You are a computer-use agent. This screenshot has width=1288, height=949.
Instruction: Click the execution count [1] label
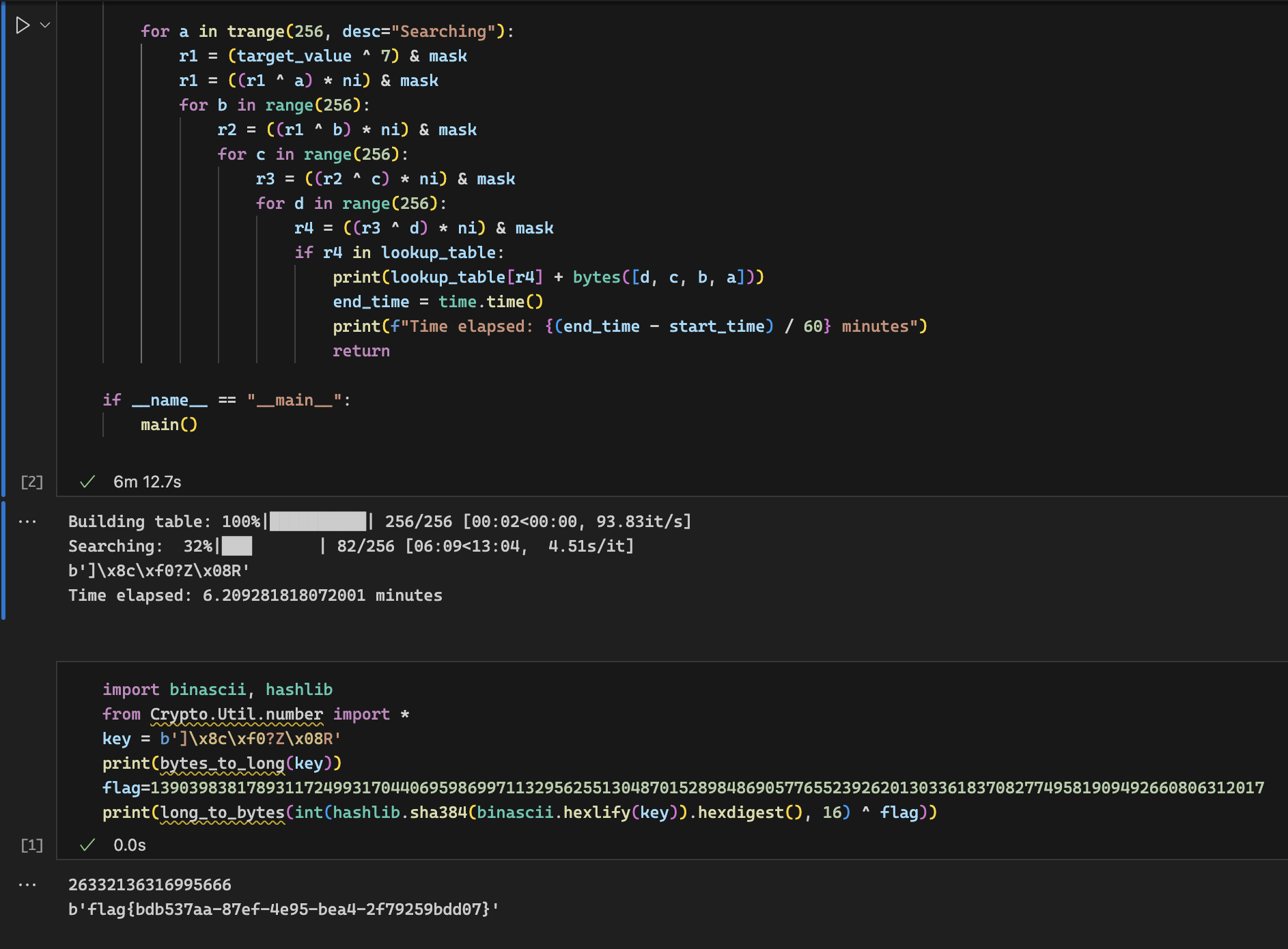point(31,845)
